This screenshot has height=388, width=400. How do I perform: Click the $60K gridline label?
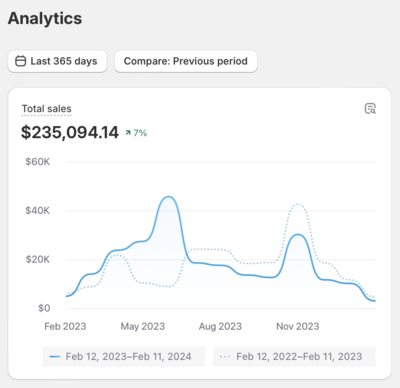tap(38, 162)
